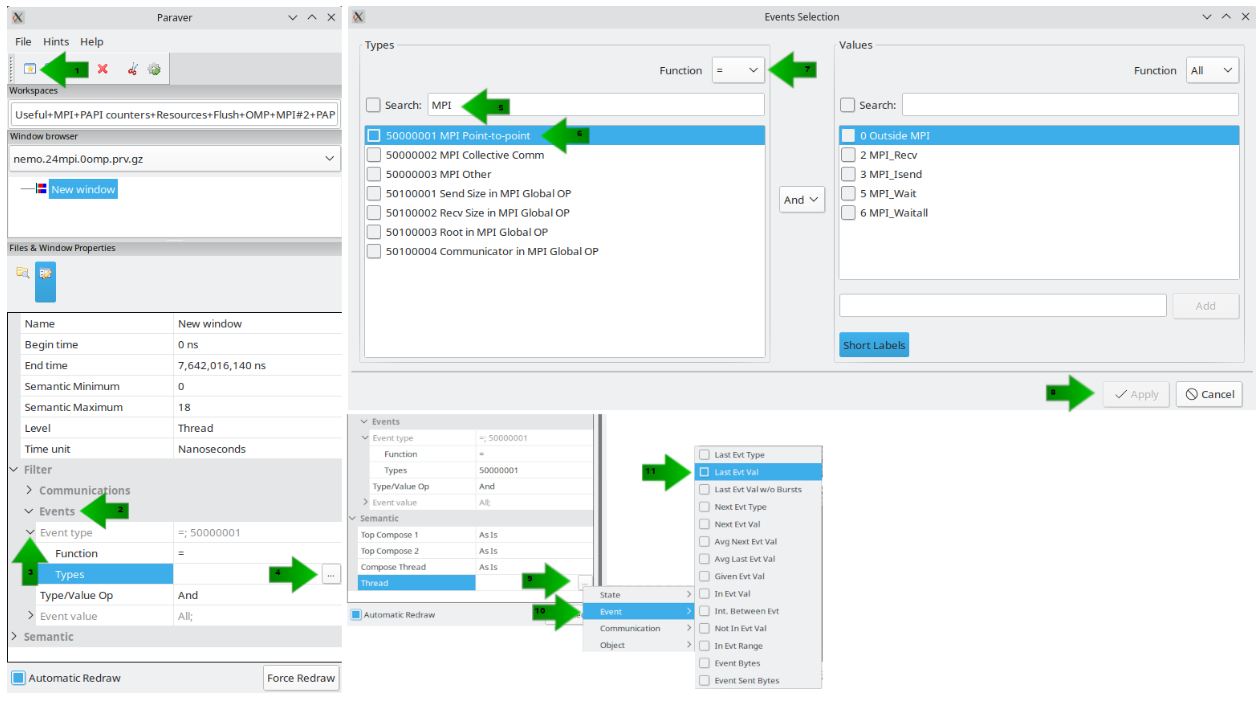Check the 50000001 MPI Point-to-point checkbox
Viewport: 1256px width, 707px height.
coord(373,135)
